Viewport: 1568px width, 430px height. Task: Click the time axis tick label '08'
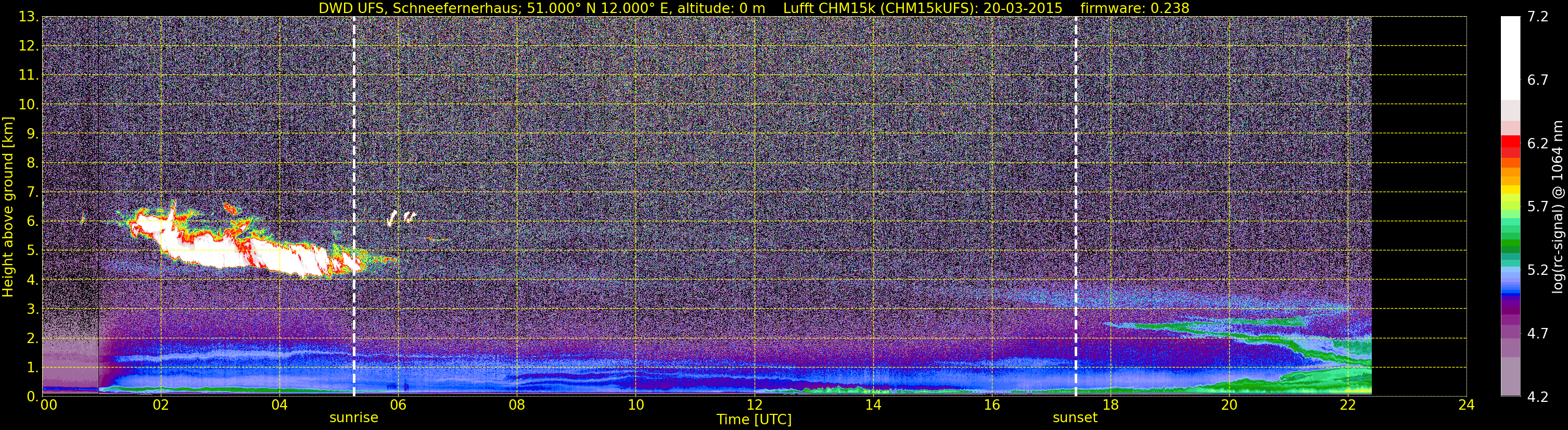coord(516,405)
